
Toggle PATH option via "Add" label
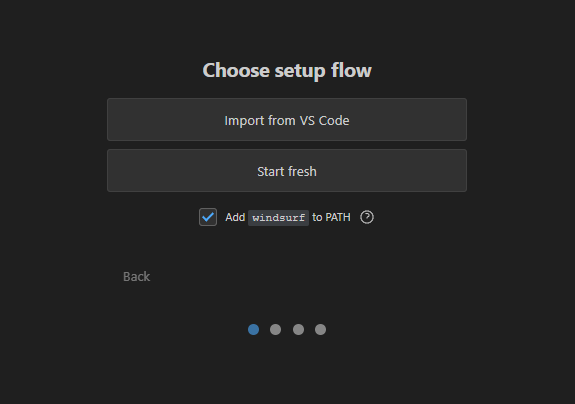235,217
